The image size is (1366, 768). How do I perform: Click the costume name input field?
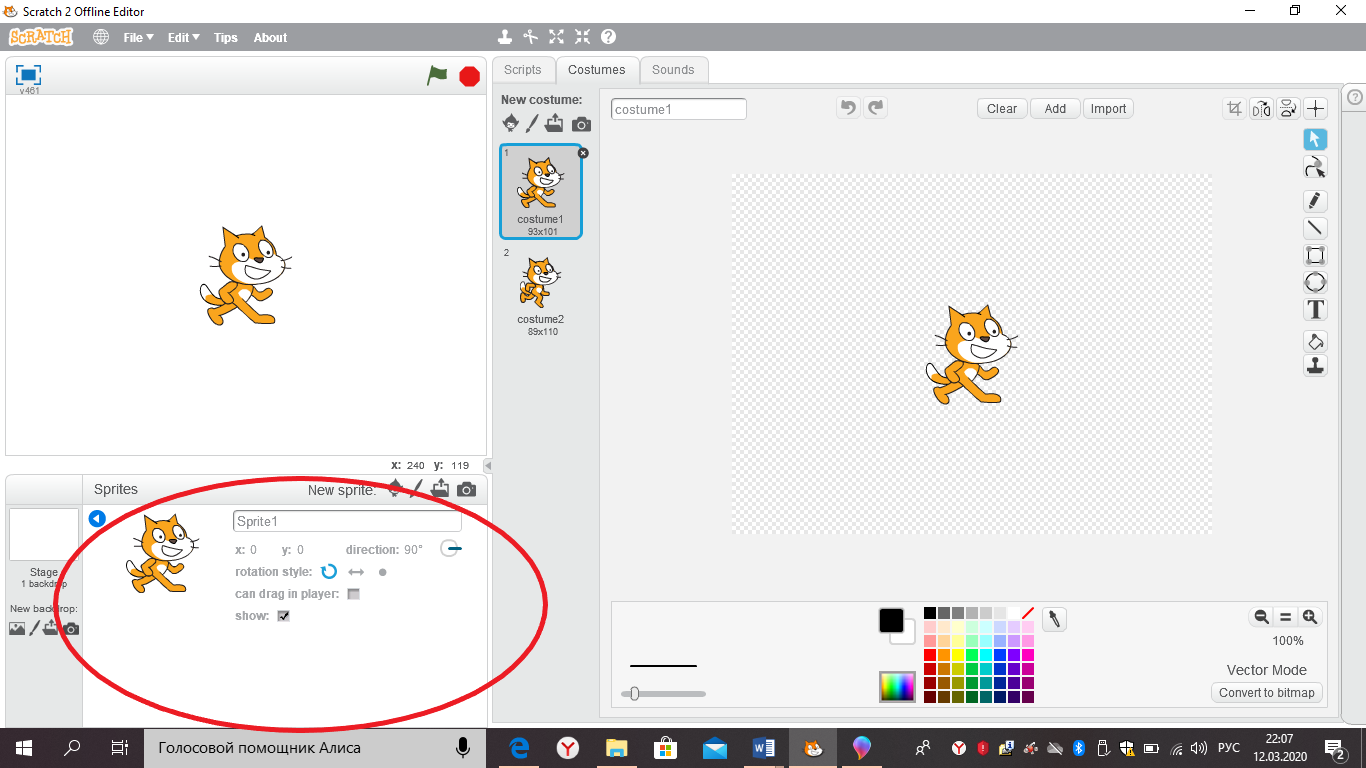[x=679, y=109]
